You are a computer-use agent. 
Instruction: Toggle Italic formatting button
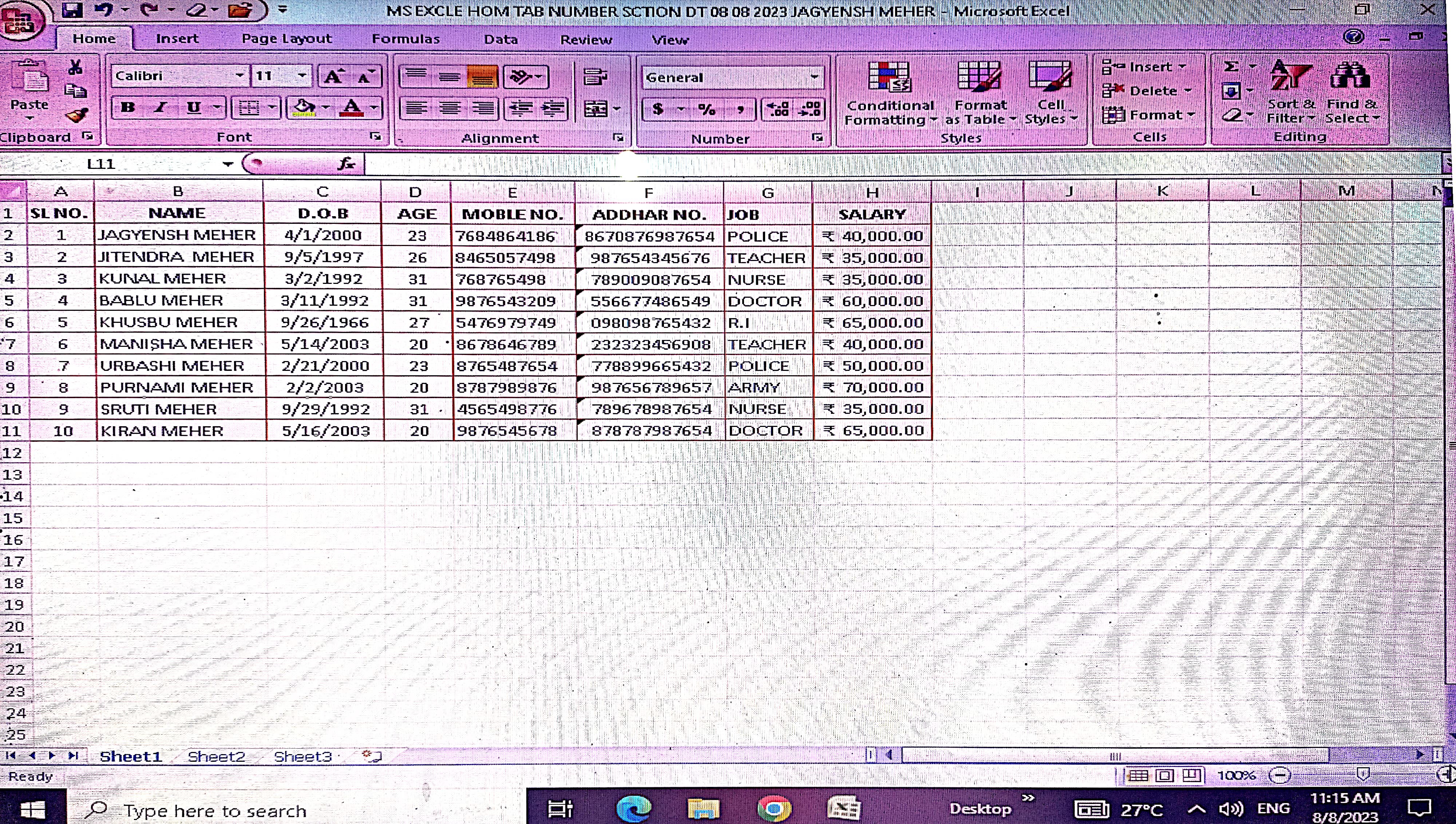[161, 107]
